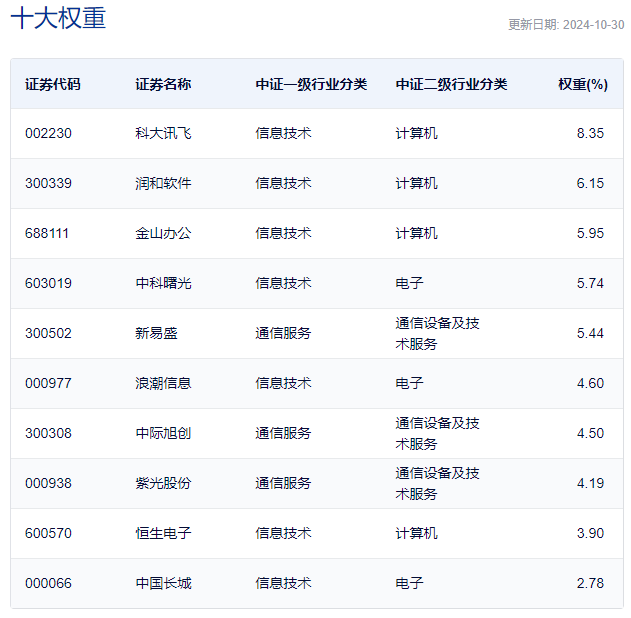This screenshot has height=618, width=631.
Task: Select stock name 润和软件
Action: point(163,183)
